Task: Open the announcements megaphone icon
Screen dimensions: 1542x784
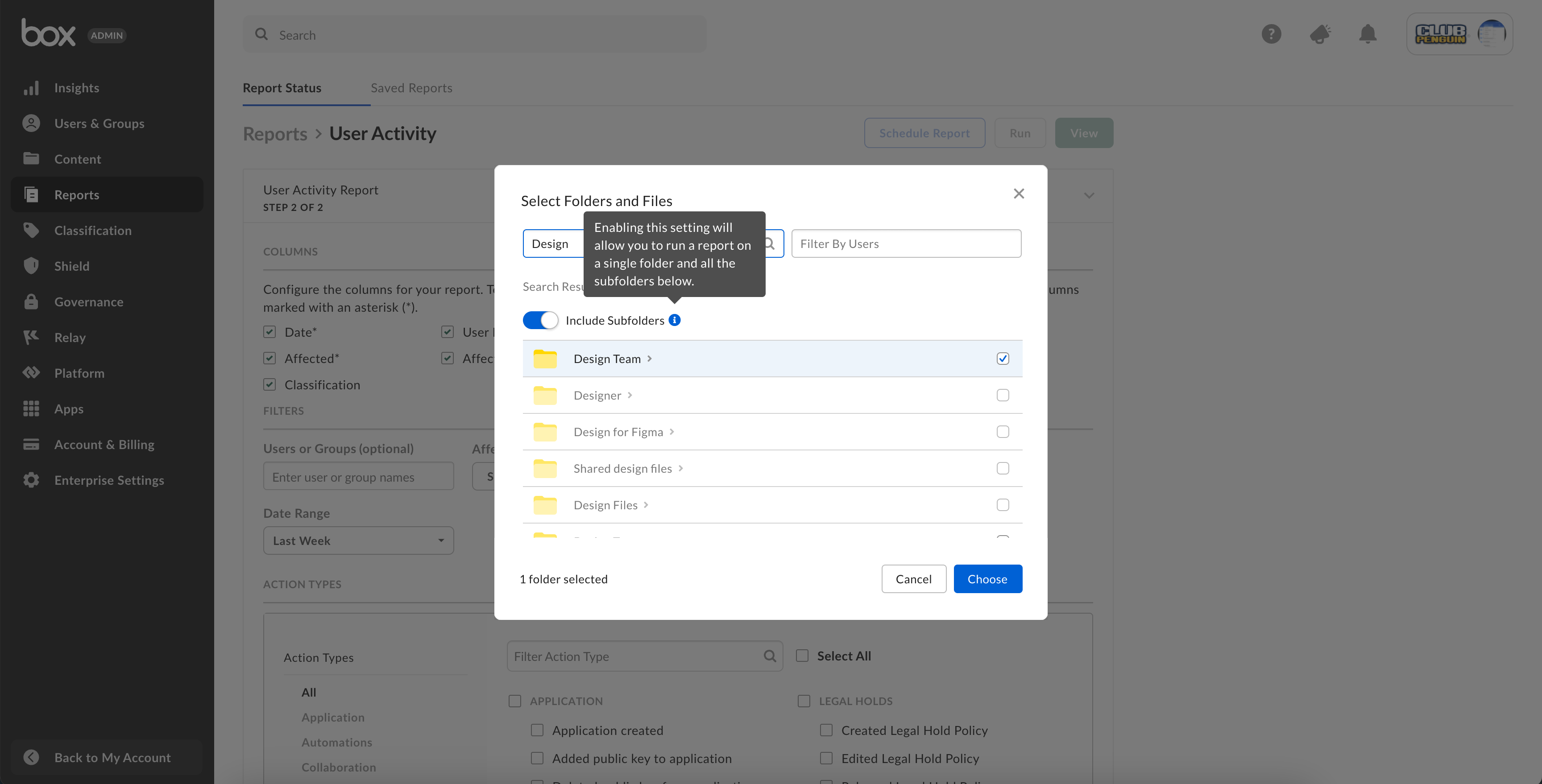Action: (1319, 34)
